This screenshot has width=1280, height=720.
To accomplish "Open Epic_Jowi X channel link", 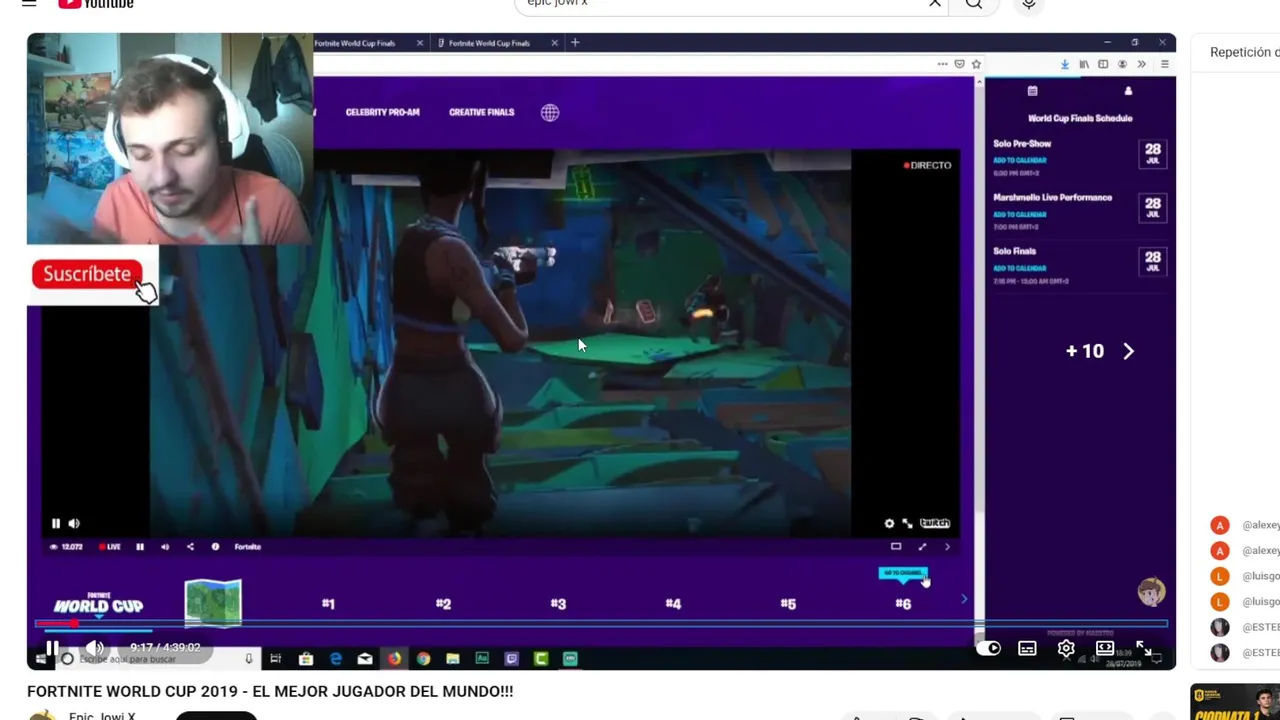I will coord(102,716).
